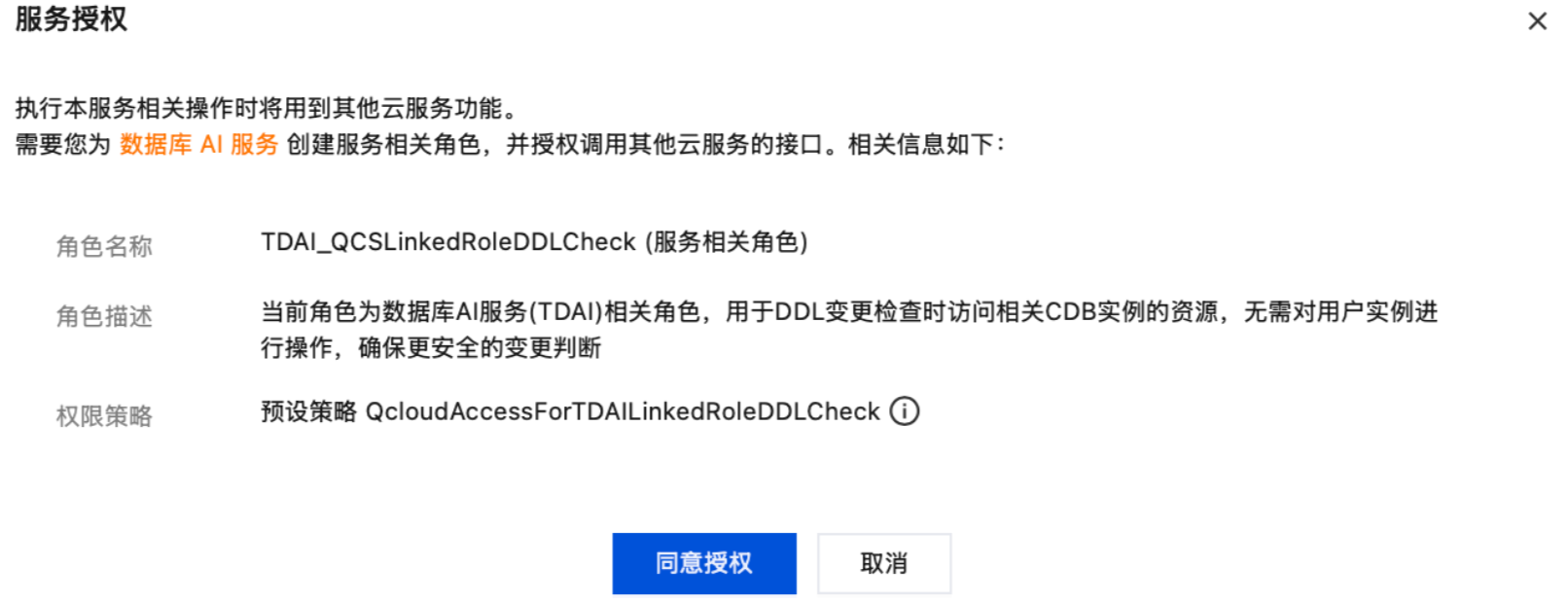Click the 同意授权 button
Image resolution: width=1568 pixels, height=605 pixels.
tap(704, 563)
